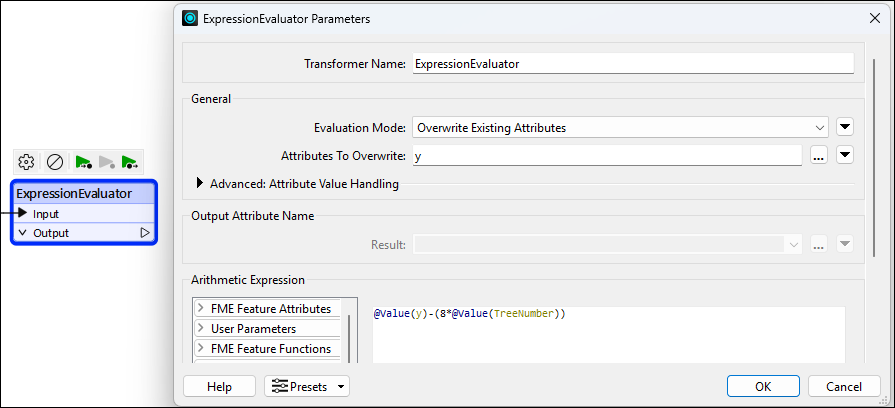Viewport: 895px width, 408px height.
Task: Click ExpressionEvaluator transformer title on canvas
Action: [x=74, y=193]
